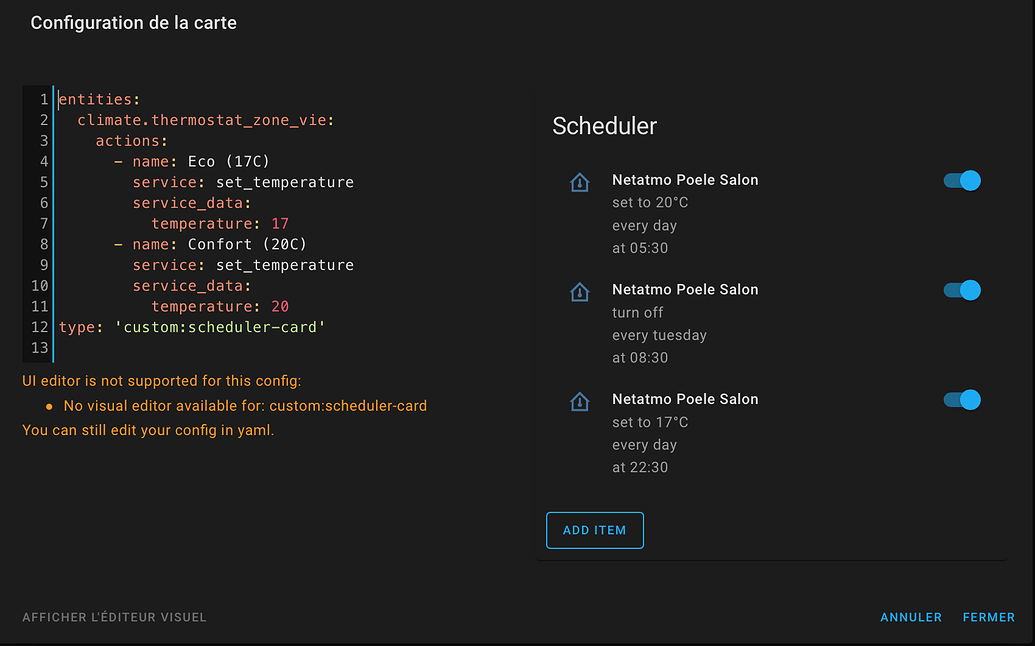The image size is (1035, 646).
Task: Click the house icon beside the 05:30 schedule
Action: (x=580, y=182)
